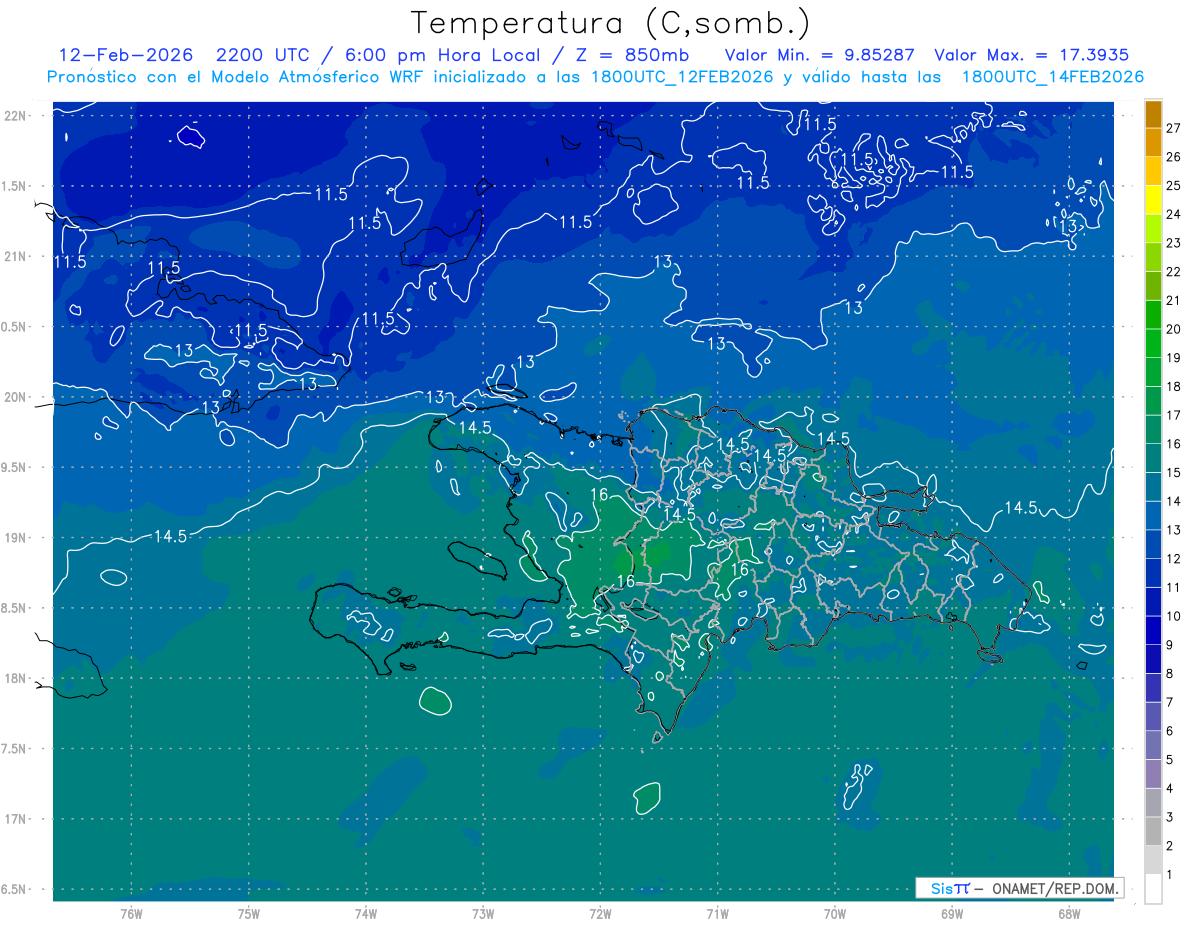Click the color scale label "23"

(x=1174, y=243)
